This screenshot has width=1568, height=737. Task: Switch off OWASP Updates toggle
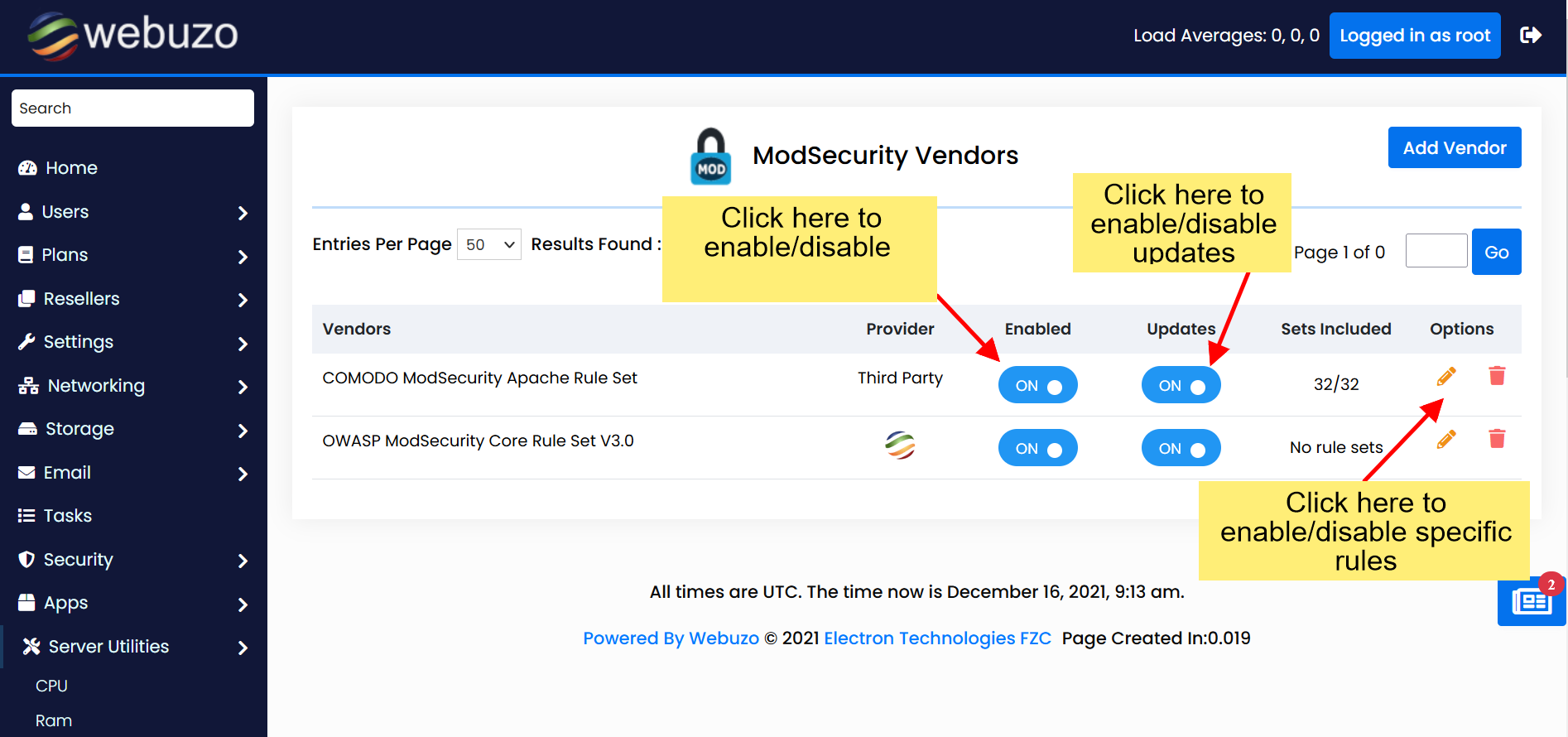[1181, 448]
